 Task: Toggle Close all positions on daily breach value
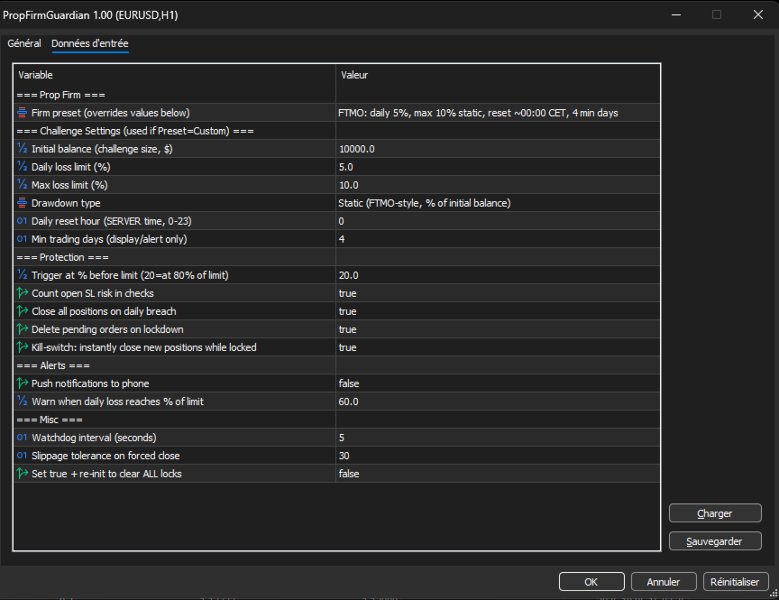click(498, 311)
